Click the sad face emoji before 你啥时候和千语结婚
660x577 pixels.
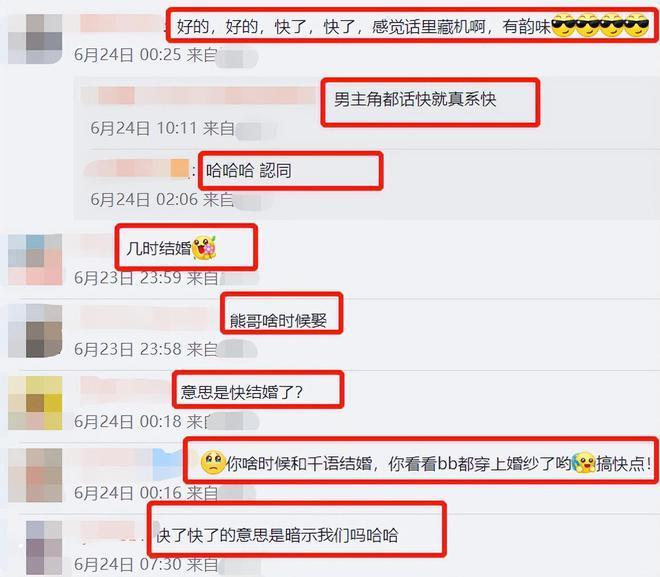pos(213,463)
